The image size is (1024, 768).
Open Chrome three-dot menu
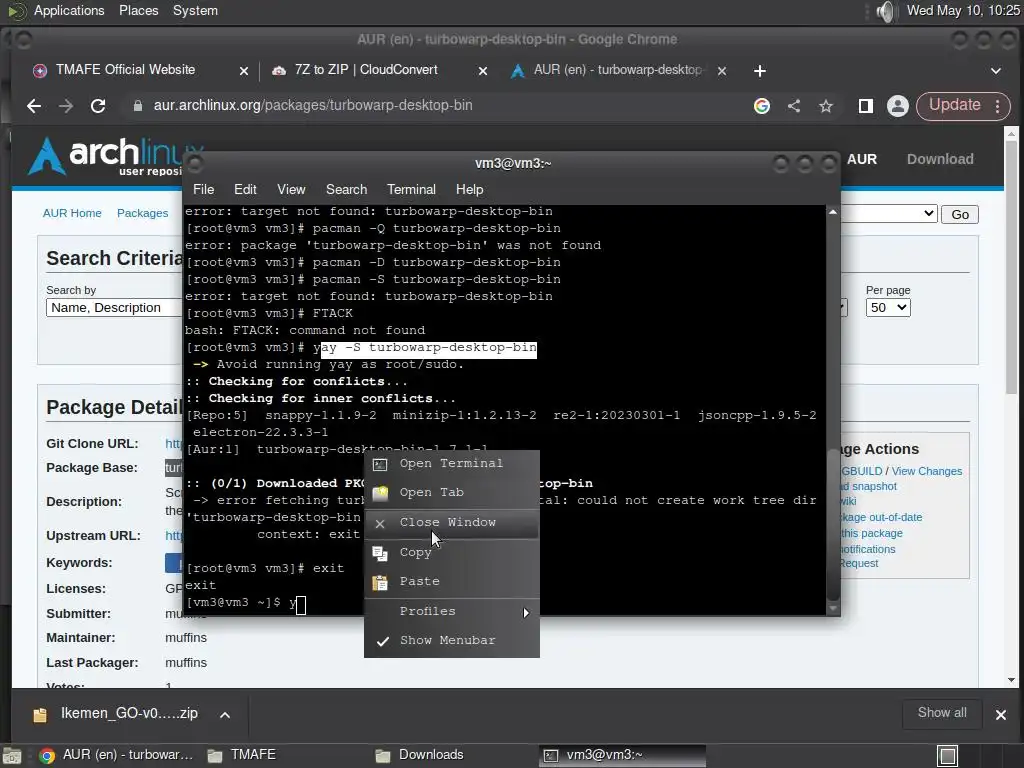[x=998, y=106]
